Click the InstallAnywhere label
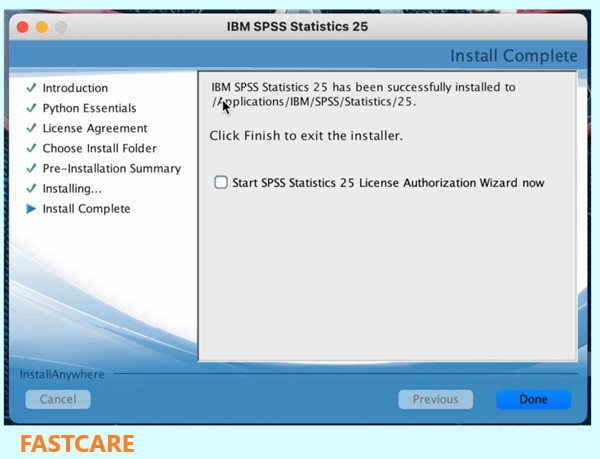The image size is (600, 459). pyautogui.click(x=62, y=374)
